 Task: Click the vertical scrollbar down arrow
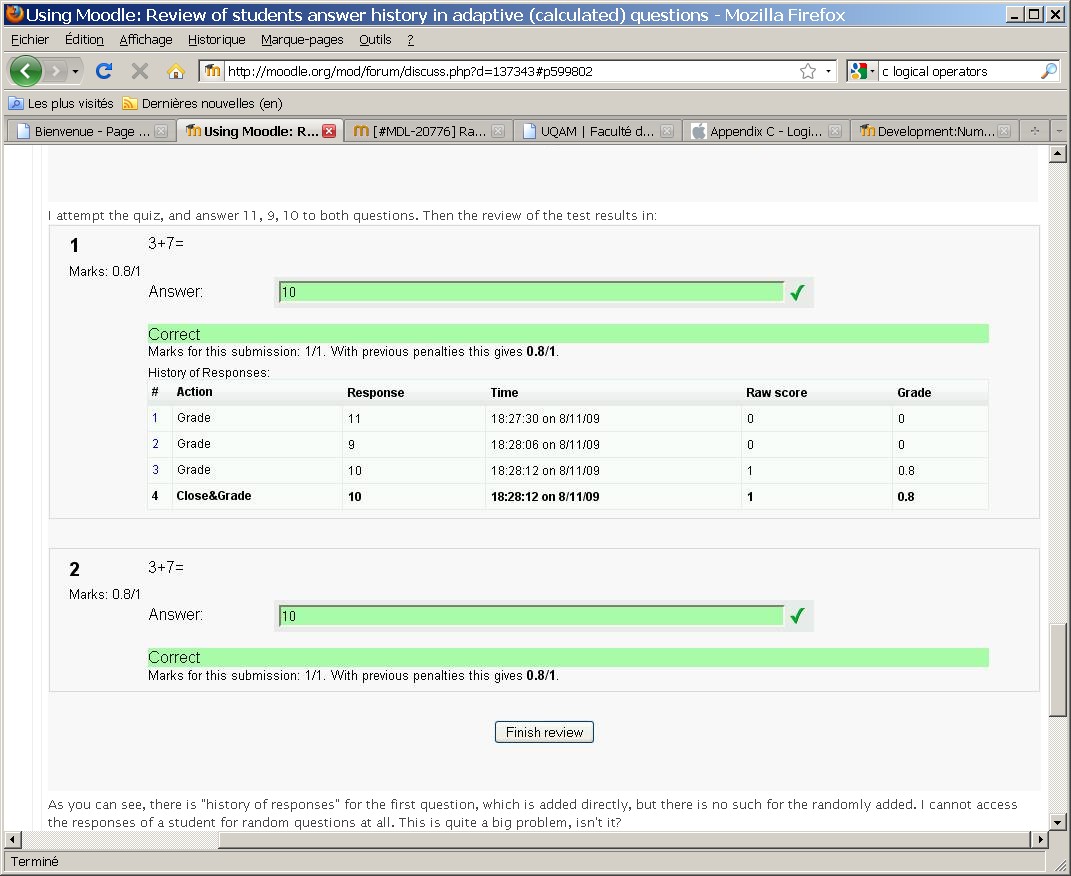[1057, 822]
